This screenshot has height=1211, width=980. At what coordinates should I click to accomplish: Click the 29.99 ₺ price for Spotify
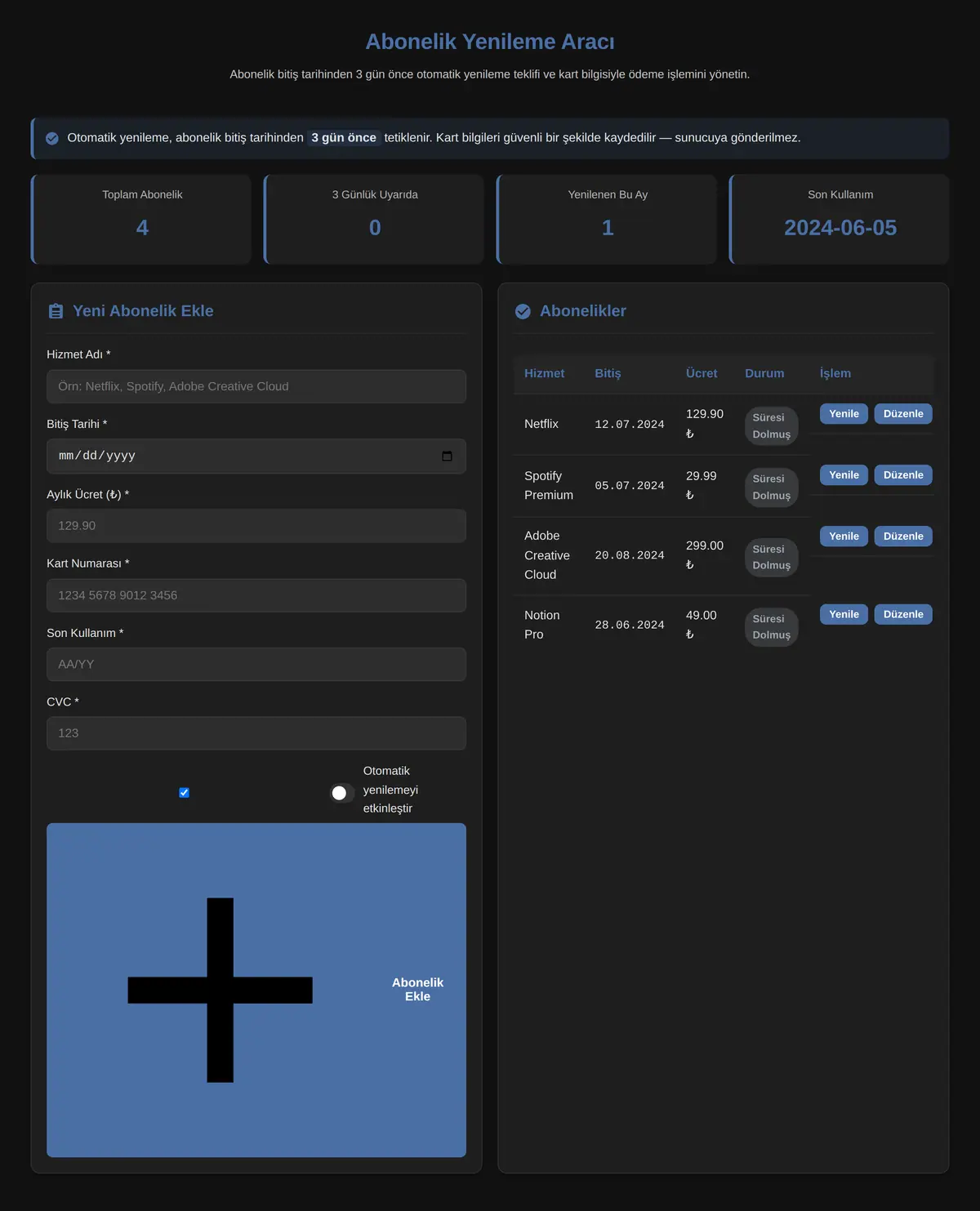(x=702, y=485)
